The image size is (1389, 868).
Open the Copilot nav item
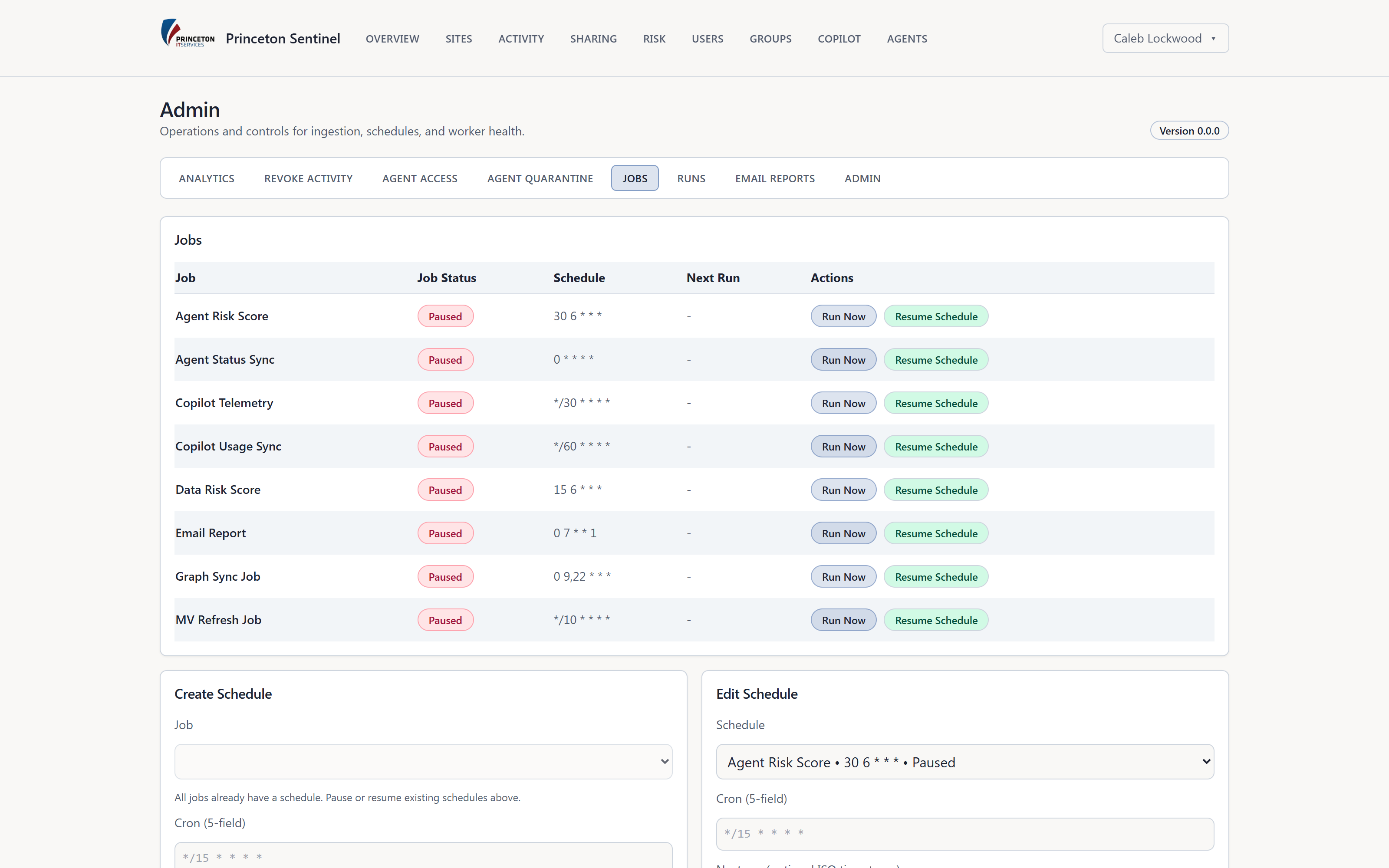pyautogui.click(x=839, y=39)
